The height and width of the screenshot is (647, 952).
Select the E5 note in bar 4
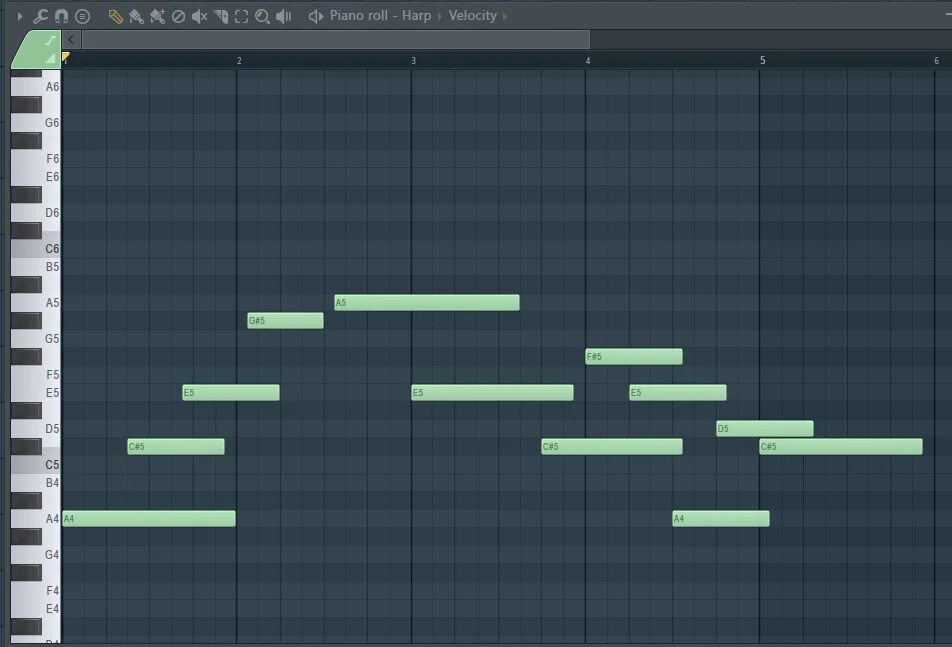[678, 393]
